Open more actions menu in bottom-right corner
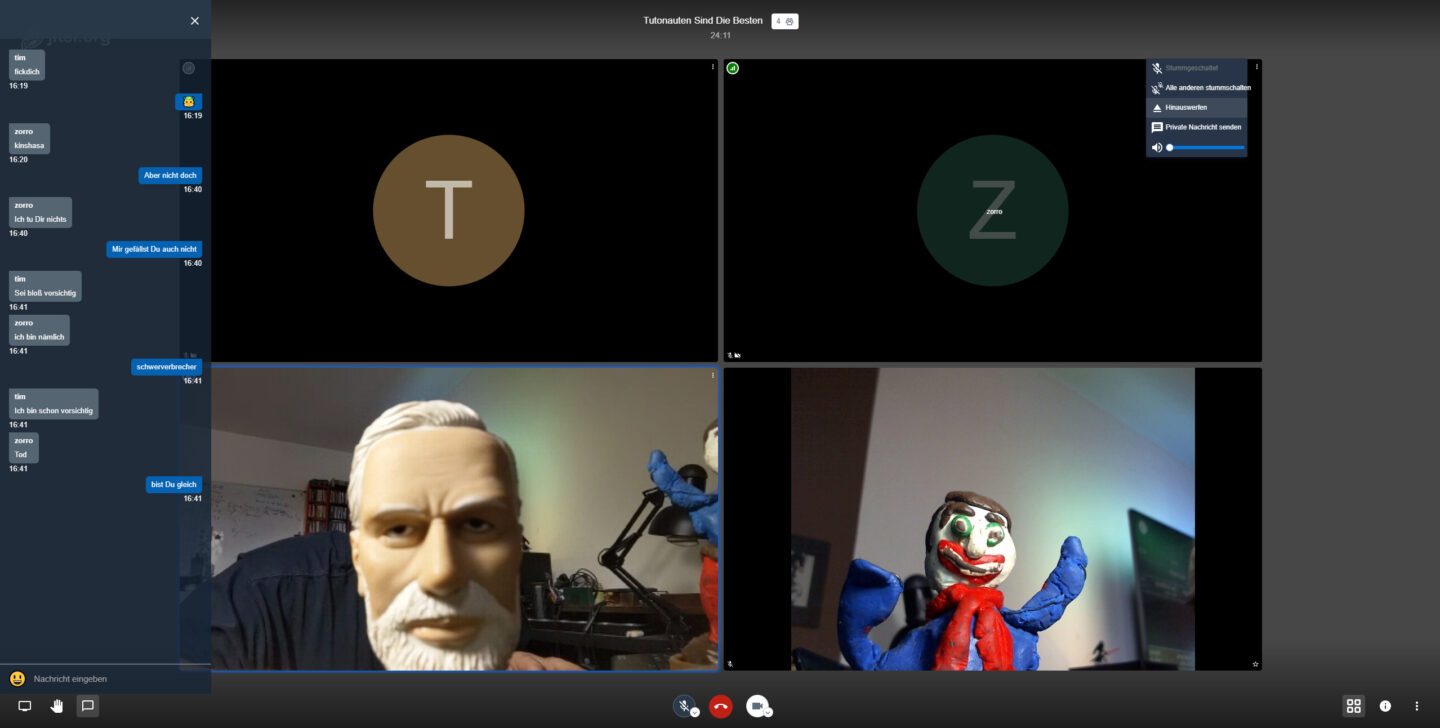The width and height of the screenshot is (1440, 728). tap(1416, 706)
